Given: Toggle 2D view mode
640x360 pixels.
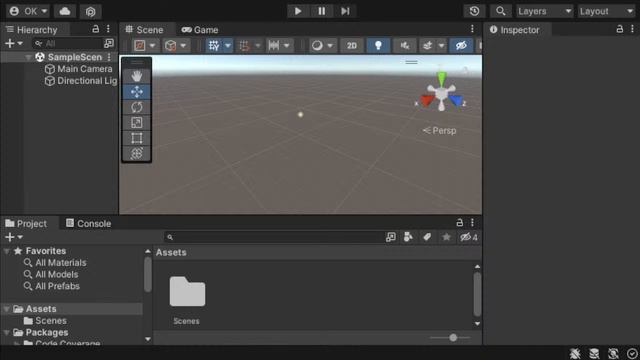Looking at the screenshot, I should coord(352,46).
